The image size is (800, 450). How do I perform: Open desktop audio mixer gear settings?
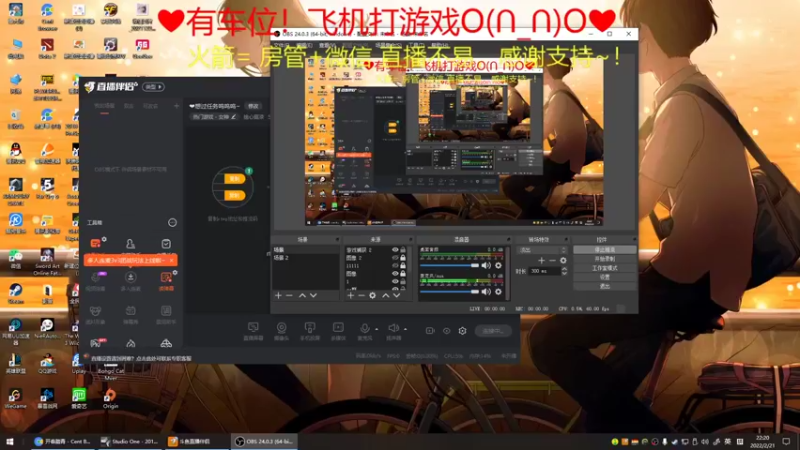(498, 265)
